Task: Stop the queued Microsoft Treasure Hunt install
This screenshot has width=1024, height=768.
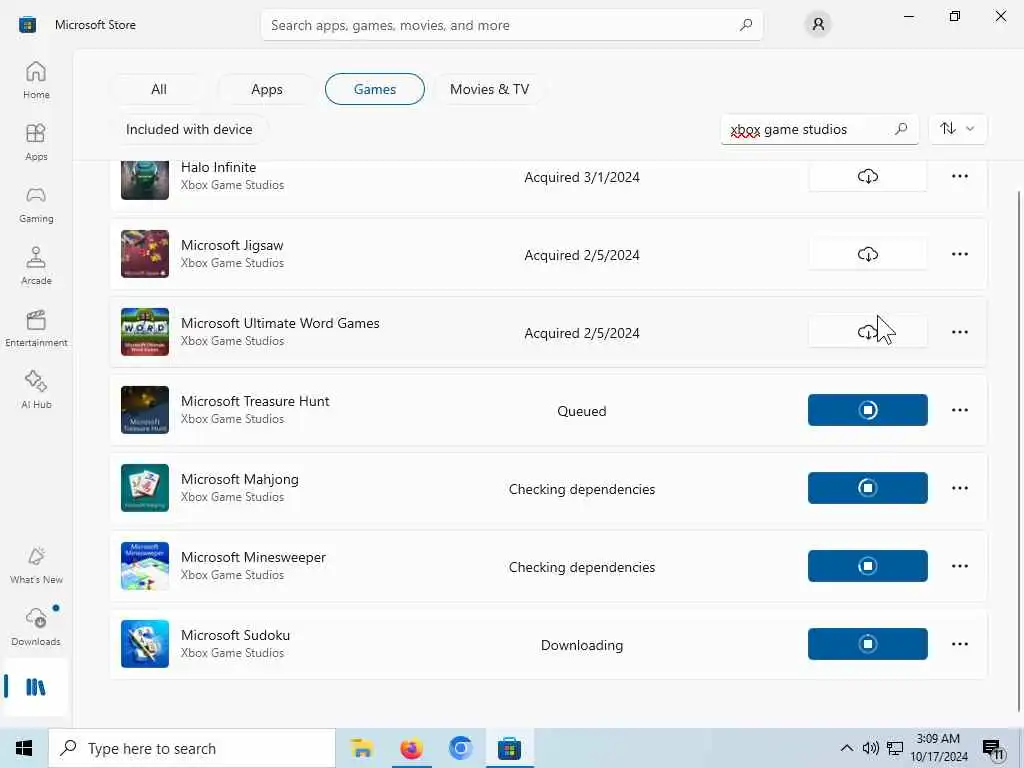Action: point(867,410)
